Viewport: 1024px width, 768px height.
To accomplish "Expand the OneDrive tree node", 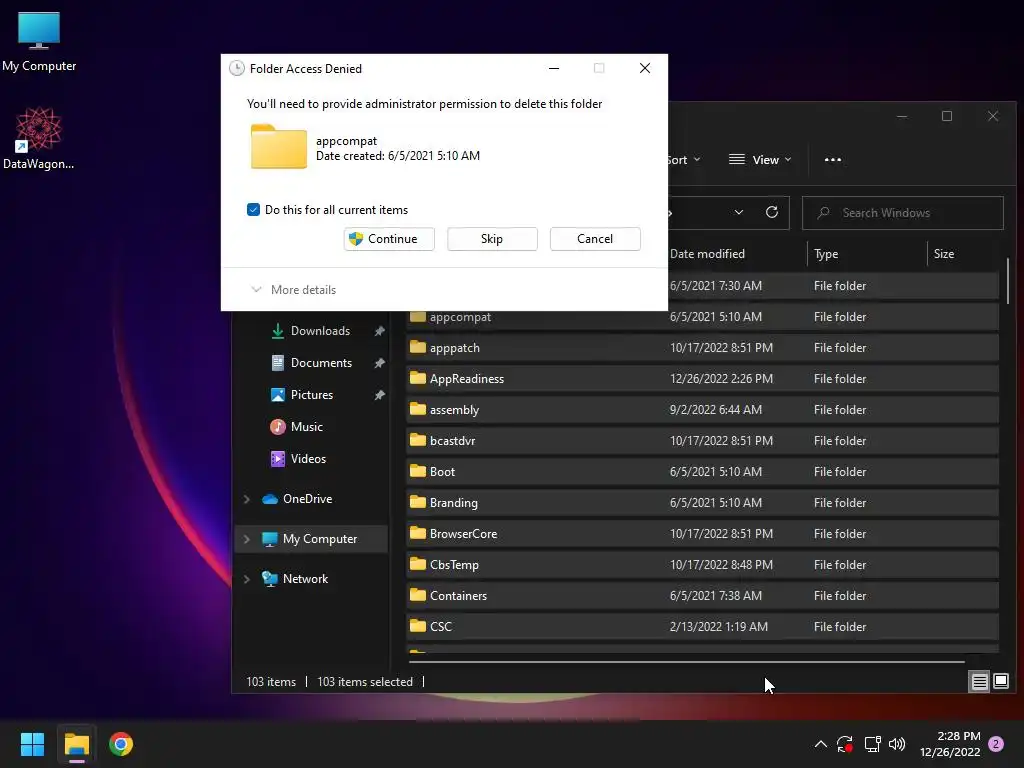I will tap(247, 499).
